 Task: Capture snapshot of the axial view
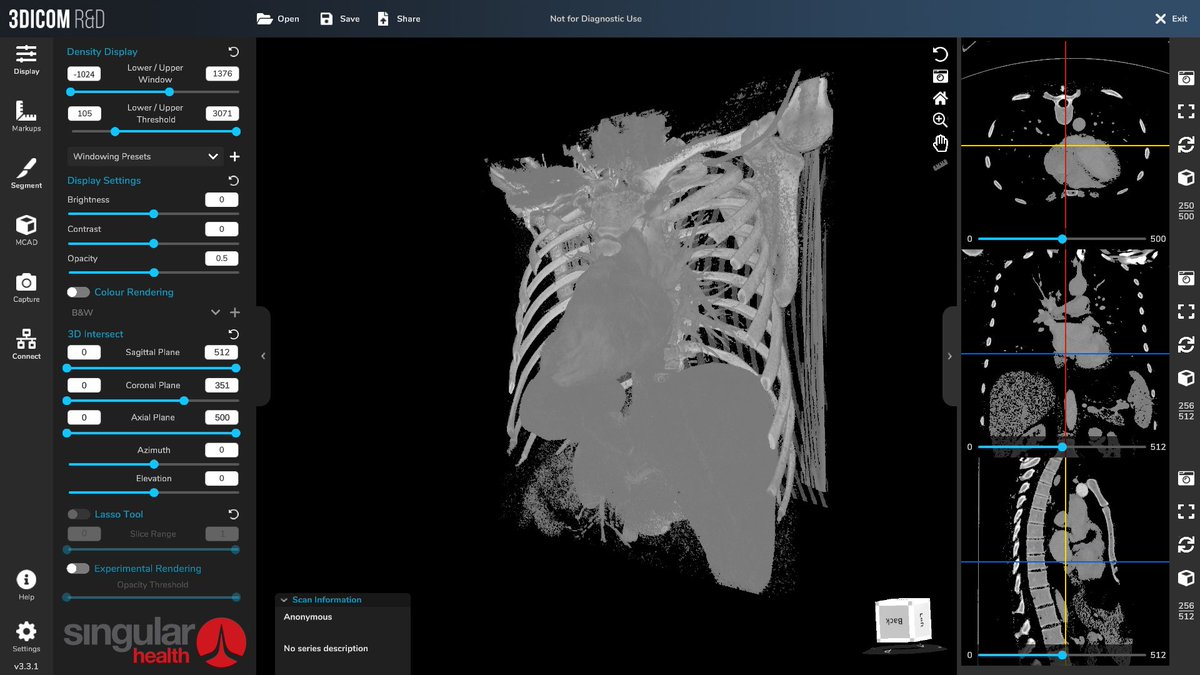[1186, 77]
